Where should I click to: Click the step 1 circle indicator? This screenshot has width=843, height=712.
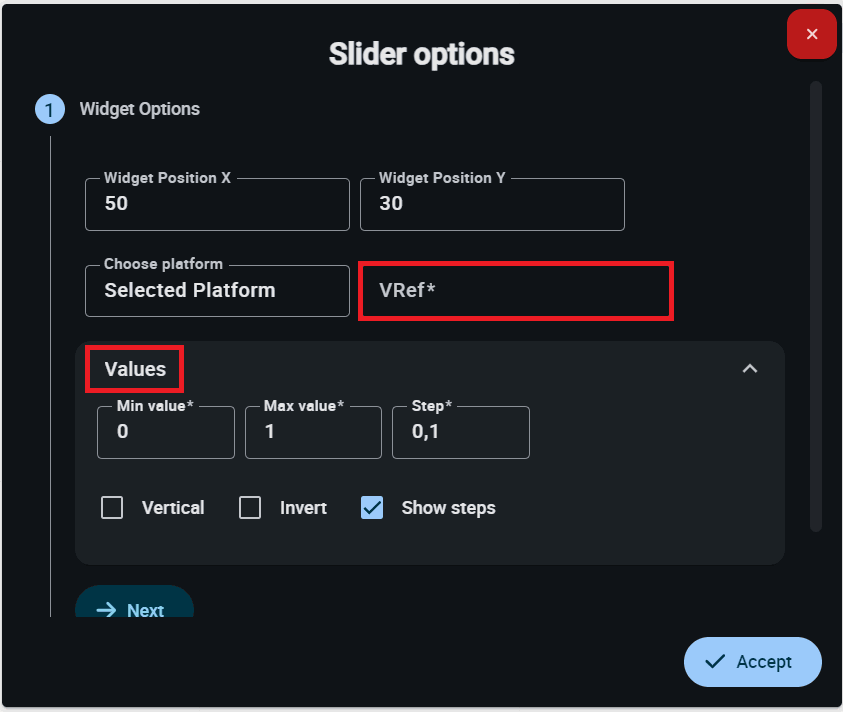50,109
